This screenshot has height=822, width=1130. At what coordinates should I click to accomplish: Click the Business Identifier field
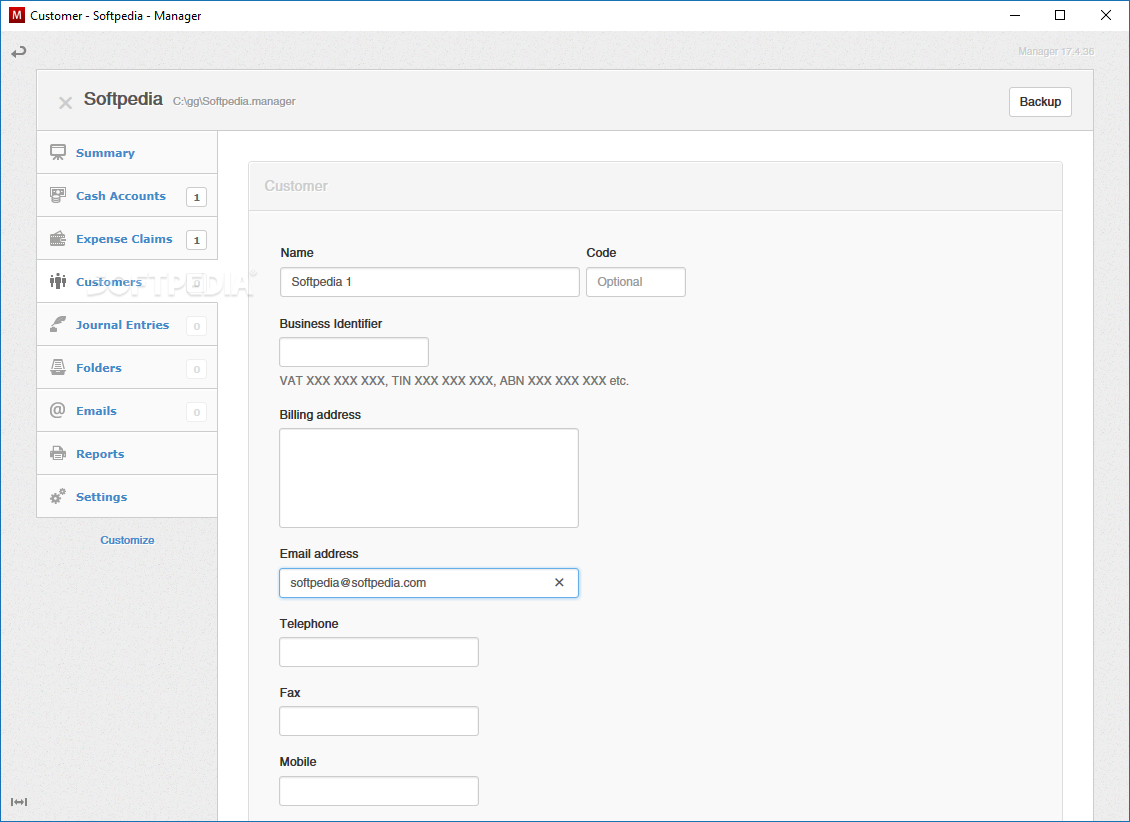coord(354,352)
